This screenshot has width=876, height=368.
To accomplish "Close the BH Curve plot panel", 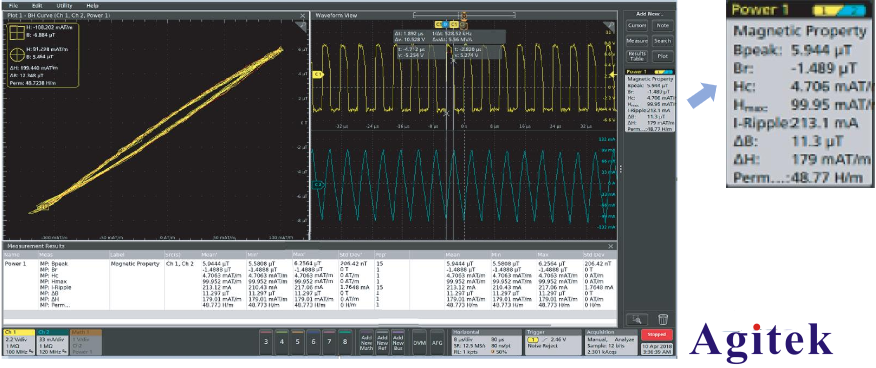I will pyautogui.click(x=302, y=15).
